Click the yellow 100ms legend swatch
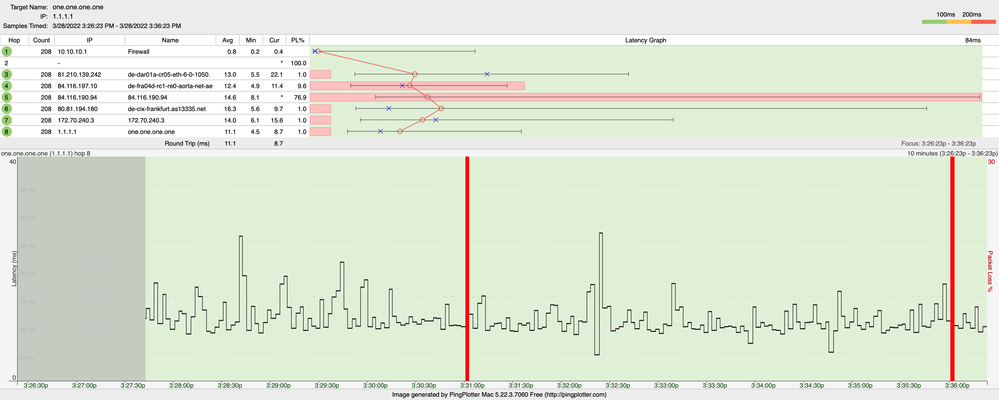Image resolution: width=999 pixels, height=400 pixels. coord(958,22)
